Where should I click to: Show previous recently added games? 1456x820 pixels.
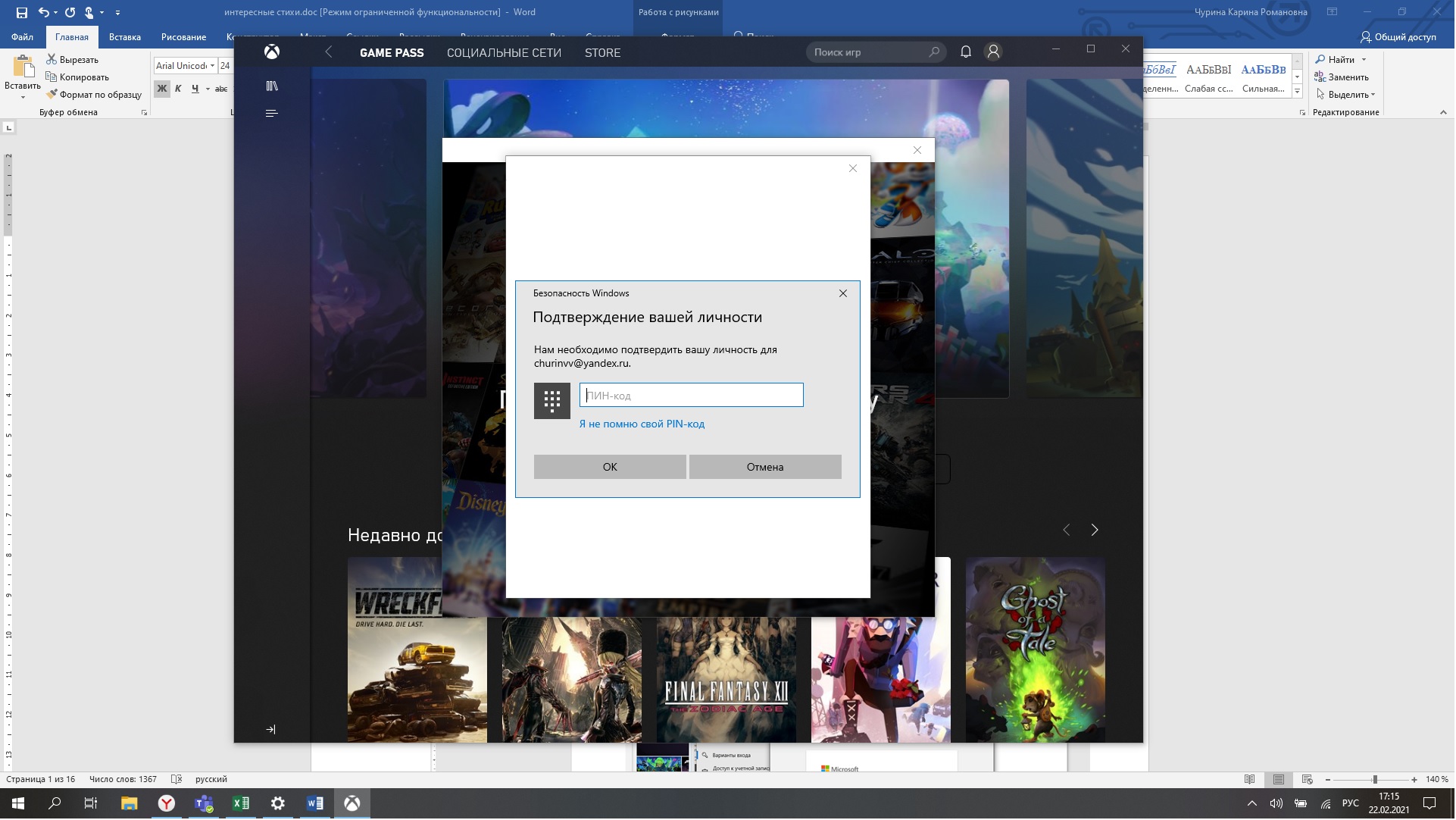1067,530
